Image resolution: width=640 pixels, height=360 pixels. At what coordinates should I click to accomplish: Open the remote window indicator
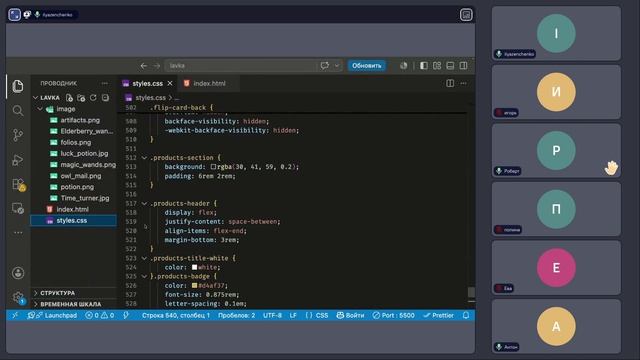[x=15, y=315]
